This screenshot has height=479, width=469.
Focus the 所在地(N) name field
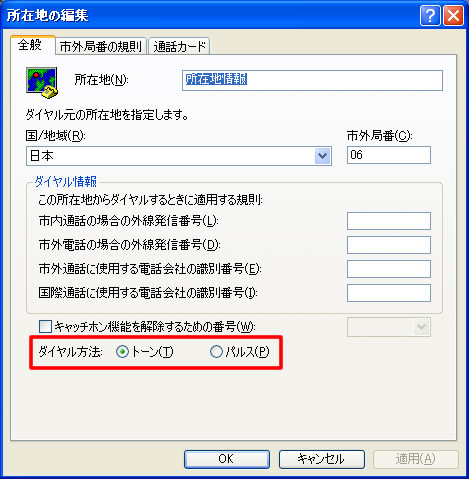pyautogui.click(x=312, y=80)
